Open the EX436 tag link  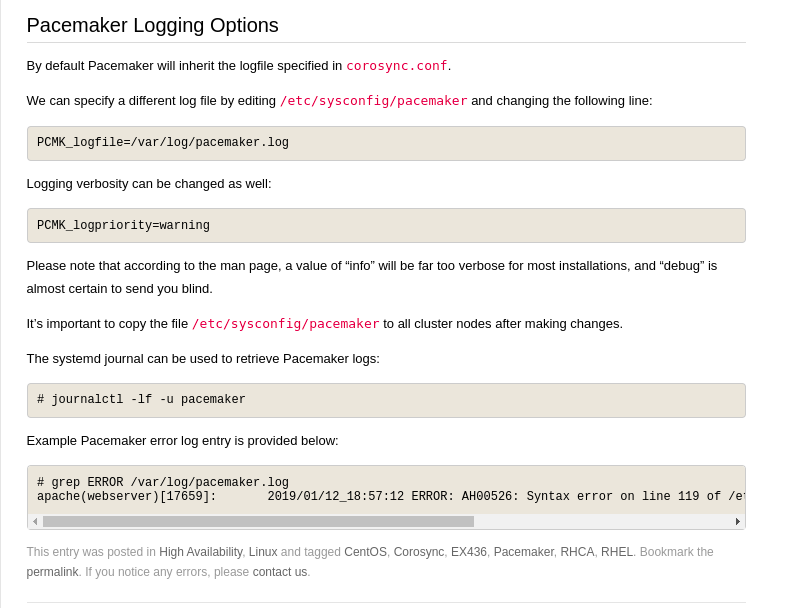[x=469, y=552]
